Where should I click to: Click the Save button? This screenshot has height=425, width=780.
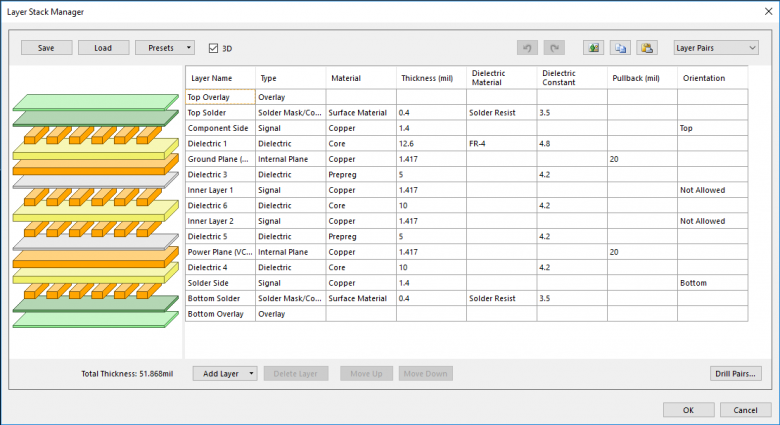[x=46, y=48]
